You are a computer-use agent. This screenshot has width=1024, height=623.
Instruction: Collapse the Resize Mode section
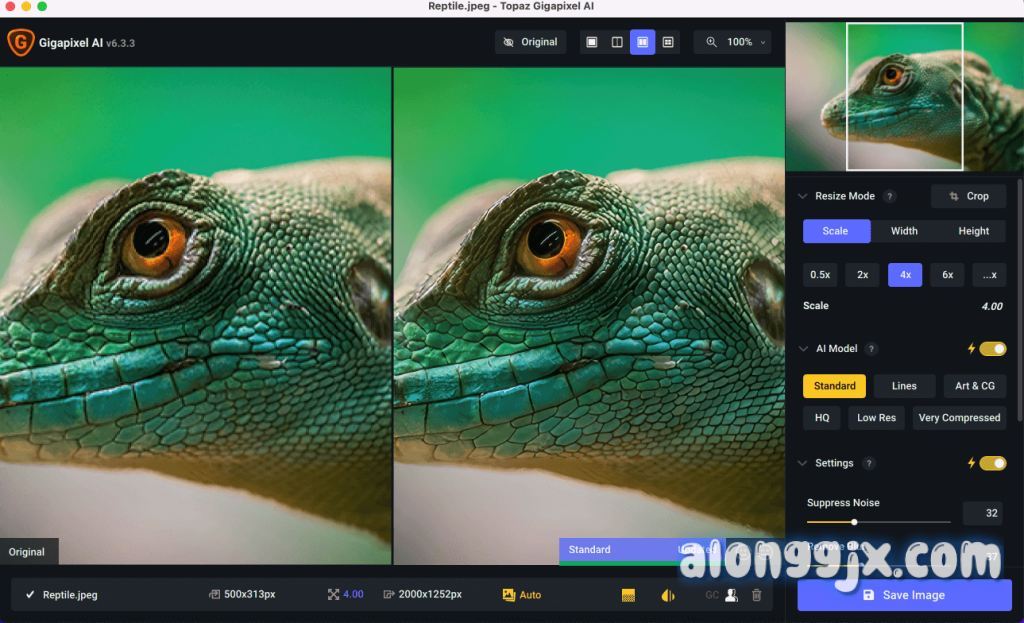802,197
